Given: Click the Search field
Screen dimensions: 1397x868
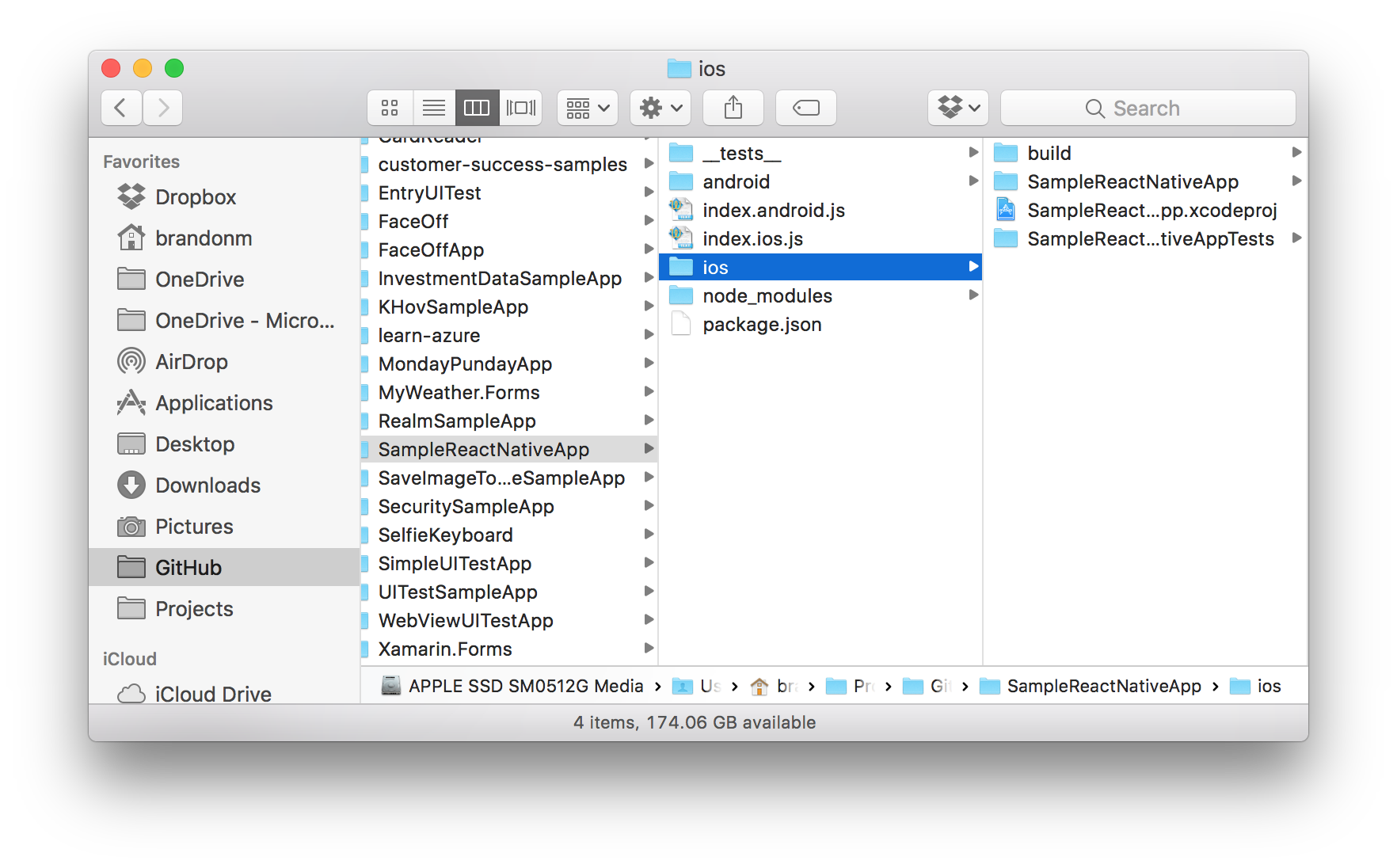Looking at the screenshot, I should pyautogui.click(x=1148, y=108).
